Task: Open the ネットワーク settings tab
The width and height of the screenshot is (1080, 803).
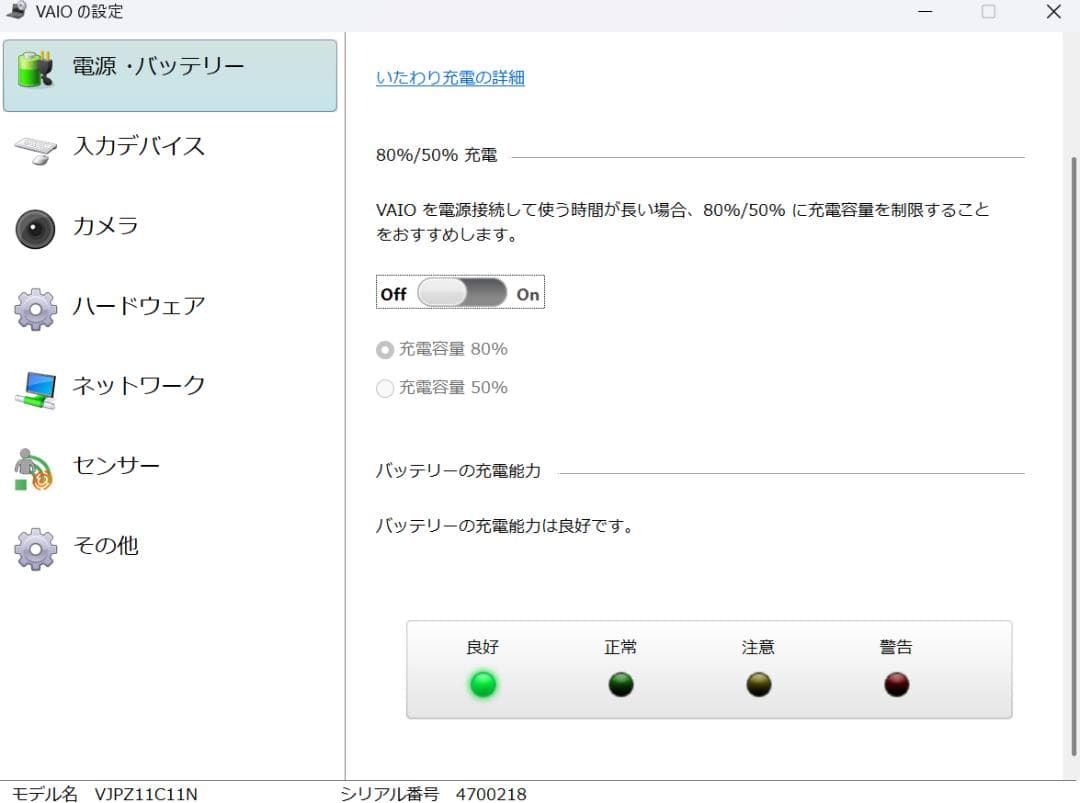Action: click(140, 387)
